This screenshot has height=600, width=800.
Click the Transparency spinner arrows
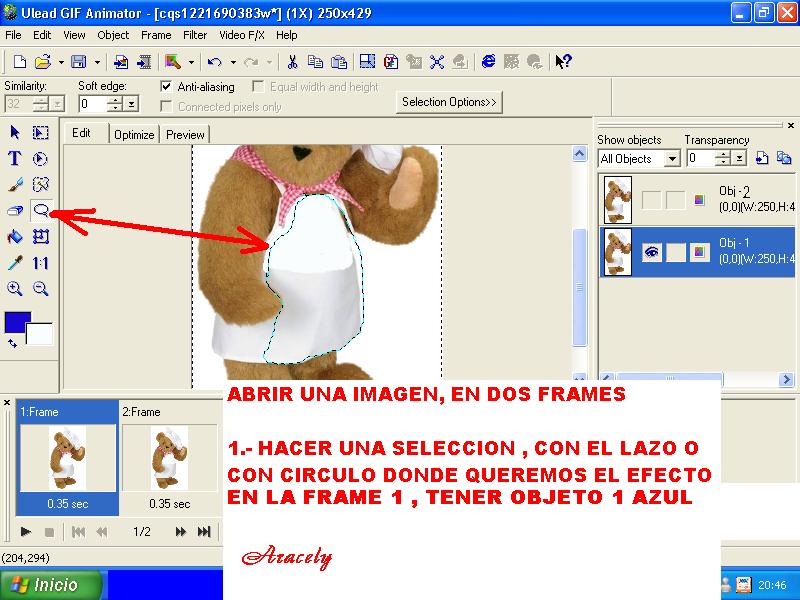pos(723,159)
